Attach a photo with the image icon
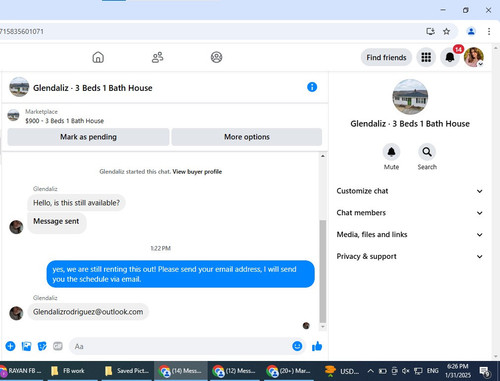 pyautogui.click(x=26, y=346)
